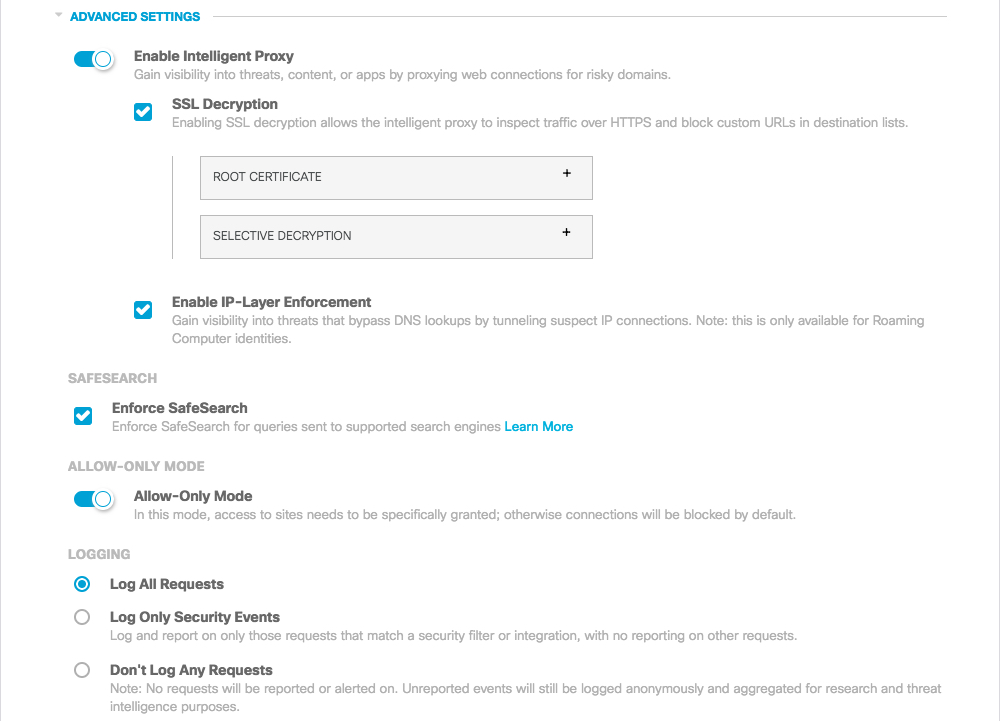The height and width of the screenshot is (721, 1000).
Task: Click the SSL Decryption label text
Action: click(224, 105)
